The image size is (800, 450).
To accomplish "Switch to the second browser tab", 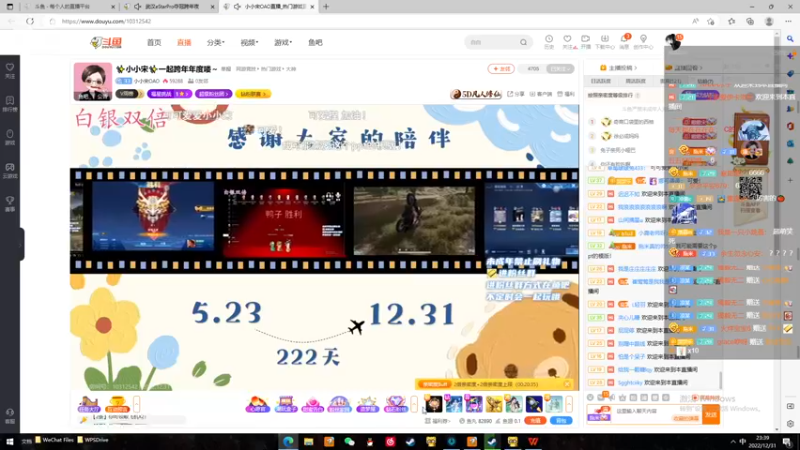I will (x=169, y=7).
